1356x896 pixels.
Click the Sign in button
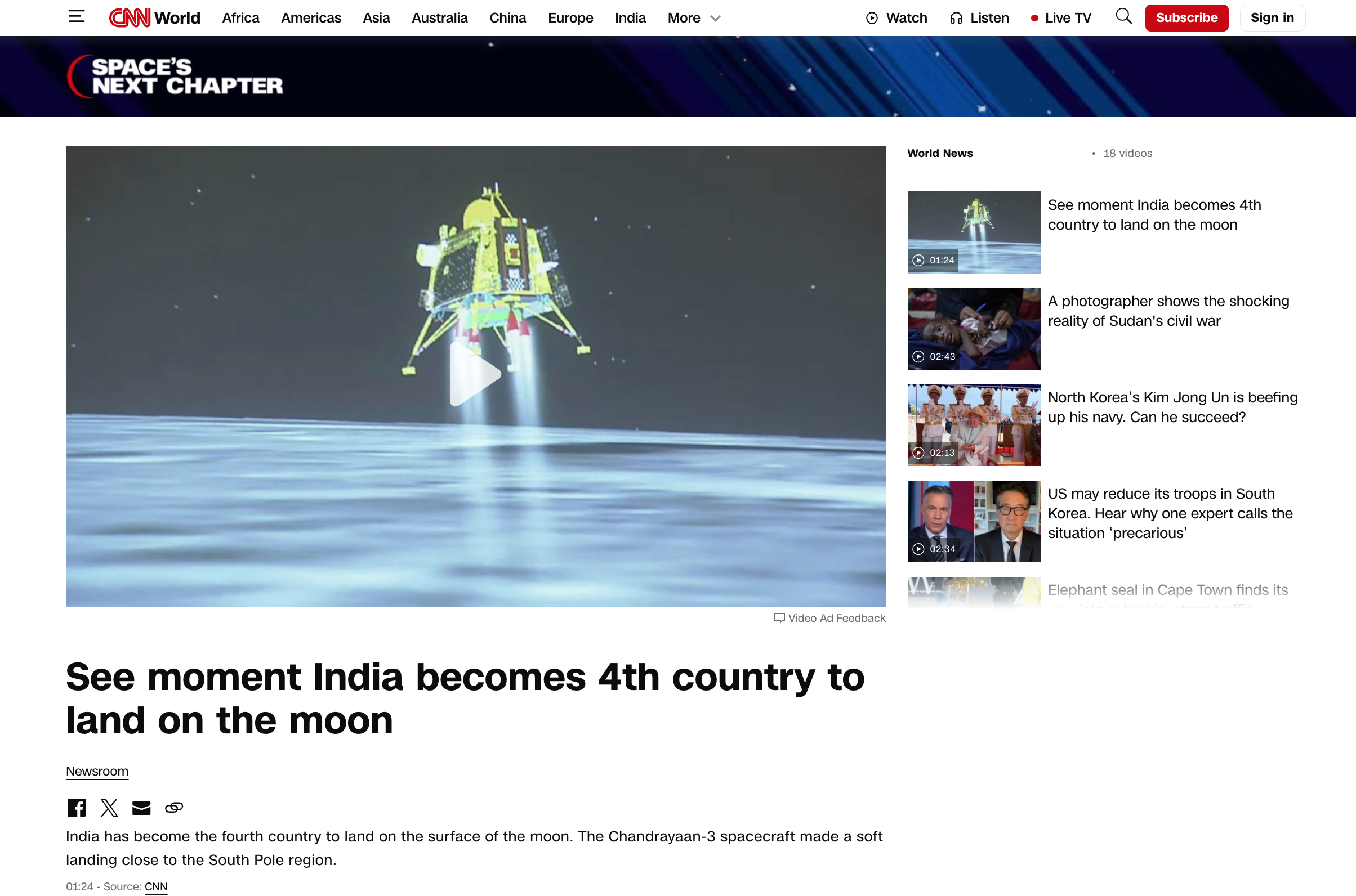point(1273,17)
